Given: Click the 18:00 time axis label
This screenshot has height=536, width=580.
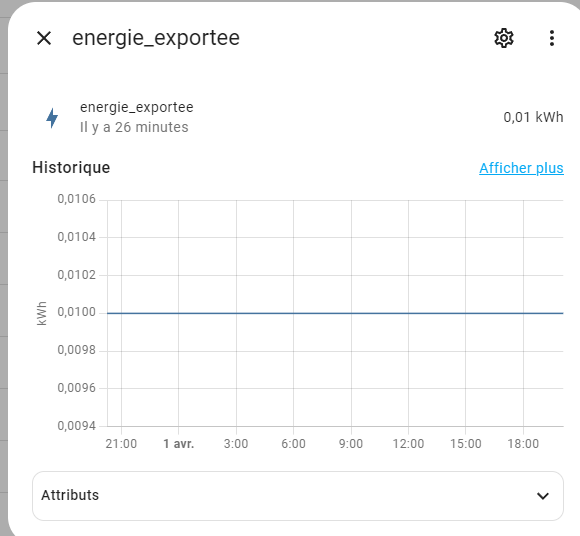Looking at the screenshot, I should tap(523, 444).
